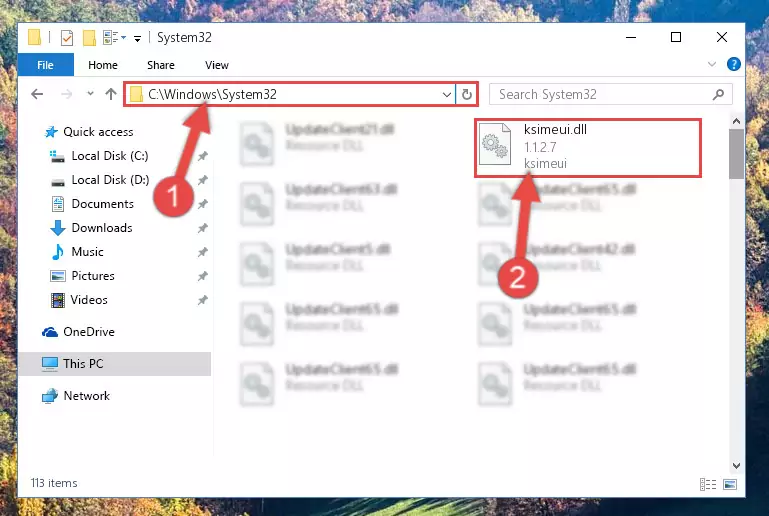Click the pin icon beside Downloads
769x516 pixels.
[x=203, y=228]
